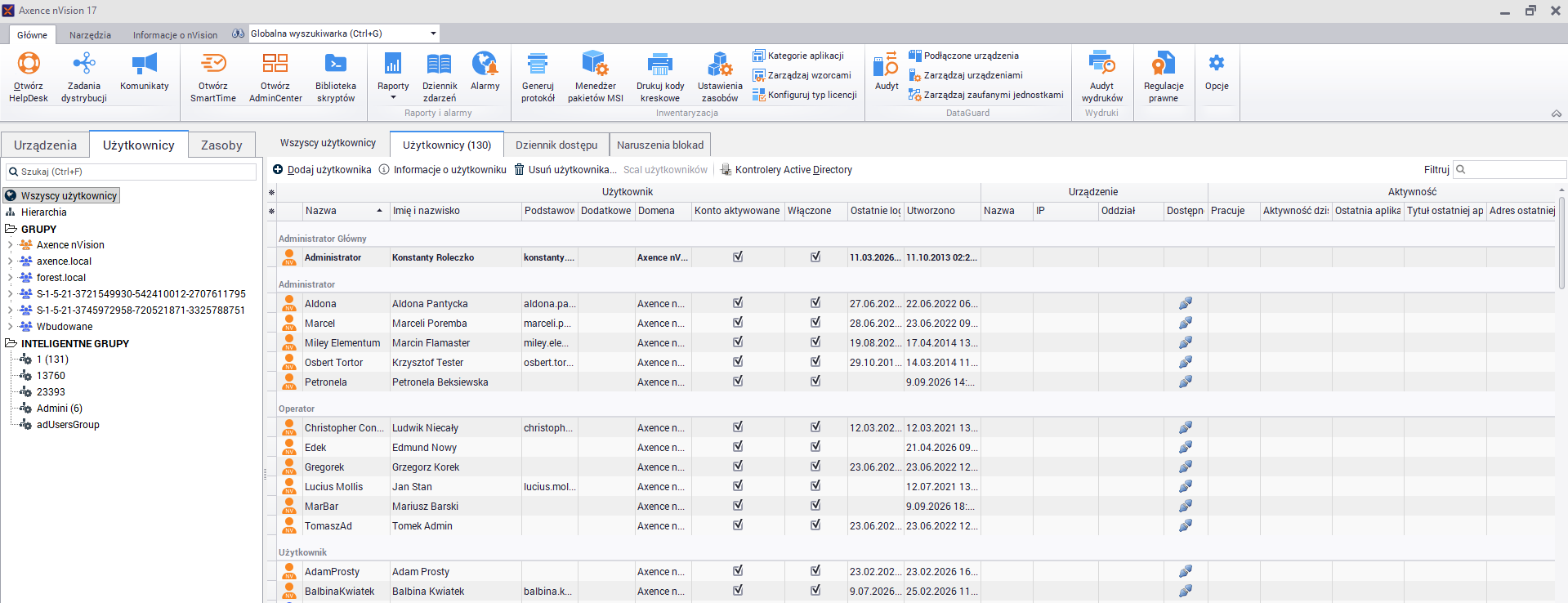
Task: Launch Otwórz SmartTime
Action: tap(213, 76)
